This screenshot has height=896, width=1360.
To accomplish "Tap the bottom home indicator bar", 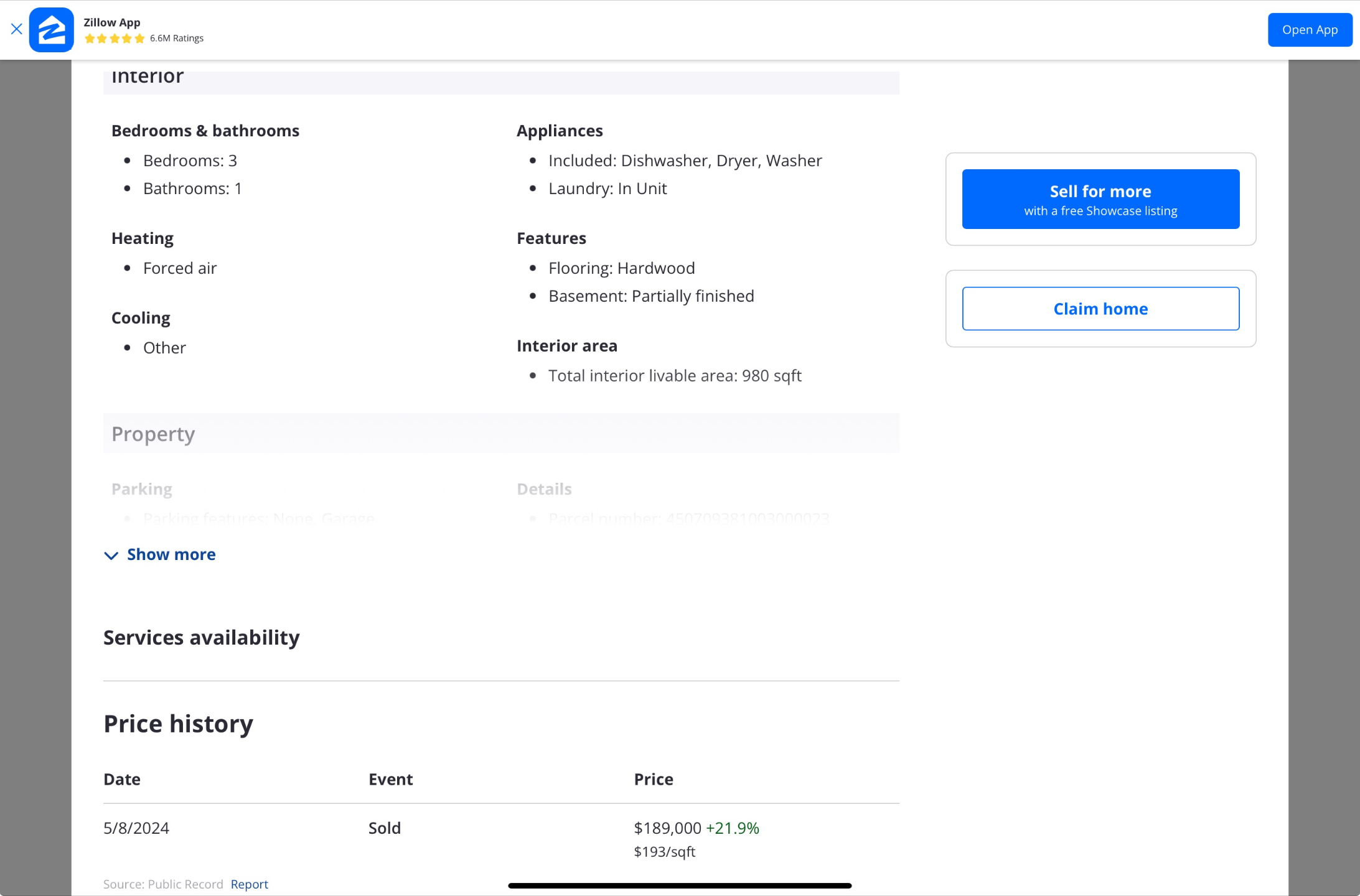I will coord(679,885).
